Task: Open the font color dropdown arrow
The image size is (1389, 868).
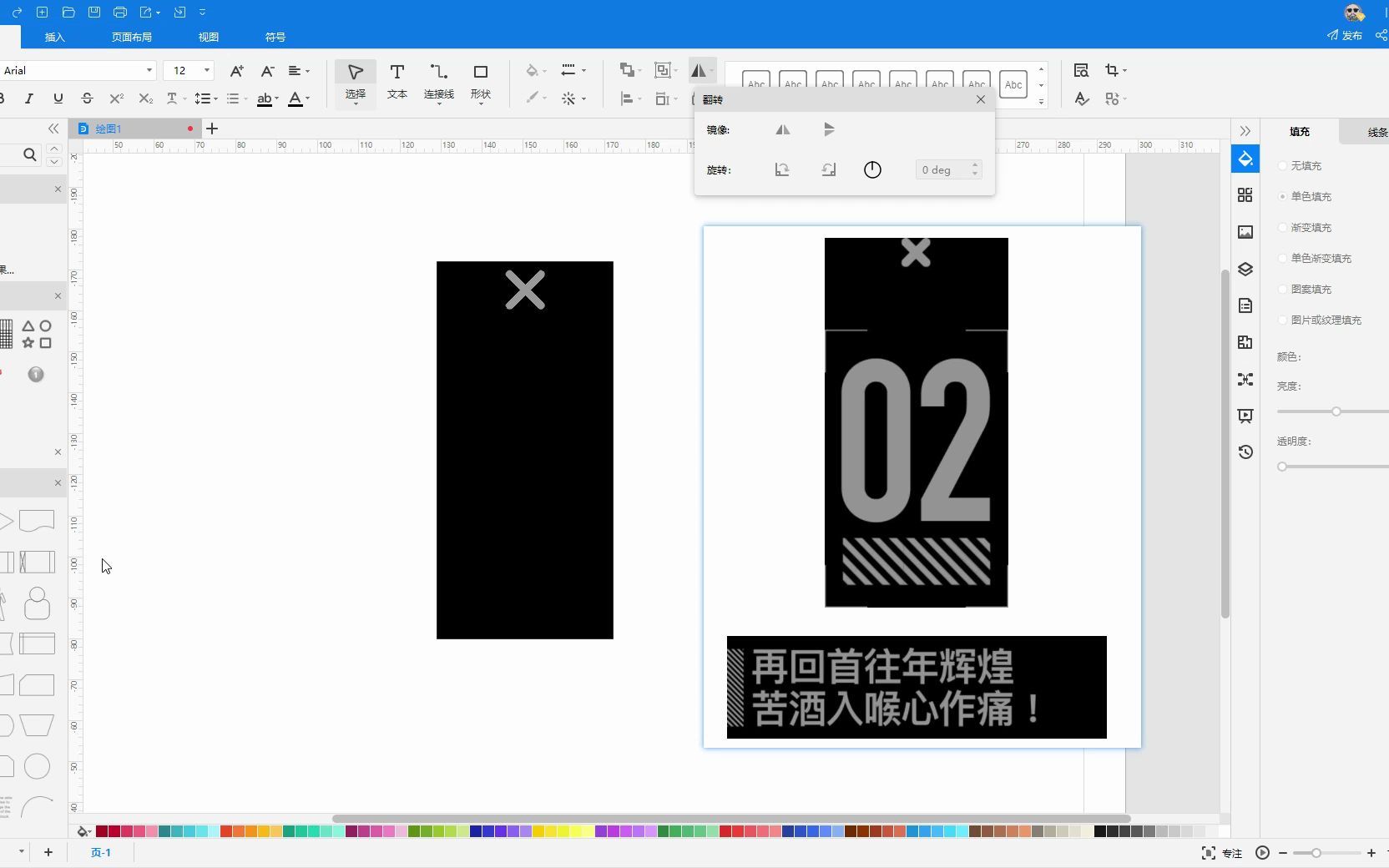Action: (310, 99)
